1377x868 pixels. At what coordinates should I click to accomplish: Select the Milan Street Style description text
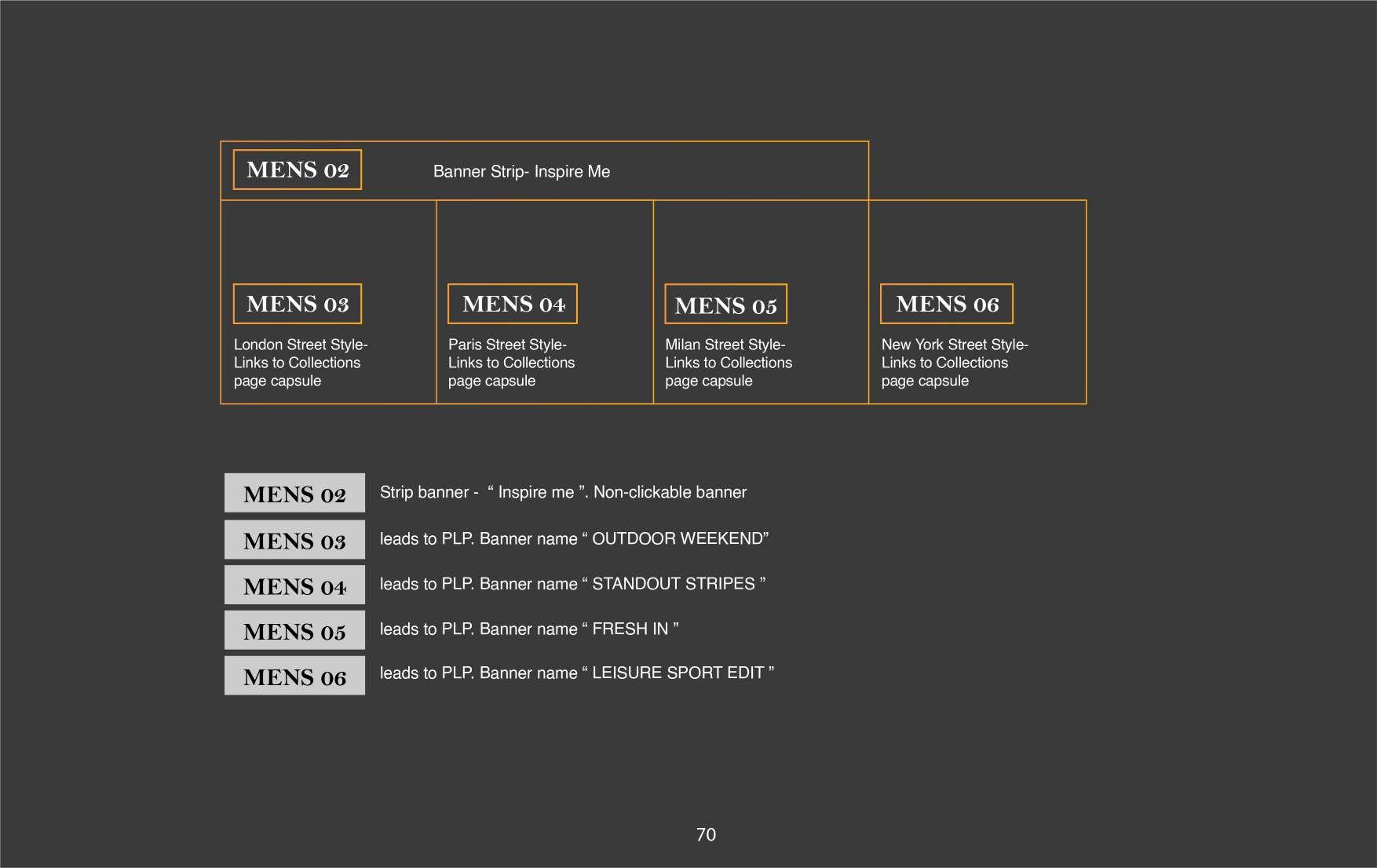click(x=729, y=363)
